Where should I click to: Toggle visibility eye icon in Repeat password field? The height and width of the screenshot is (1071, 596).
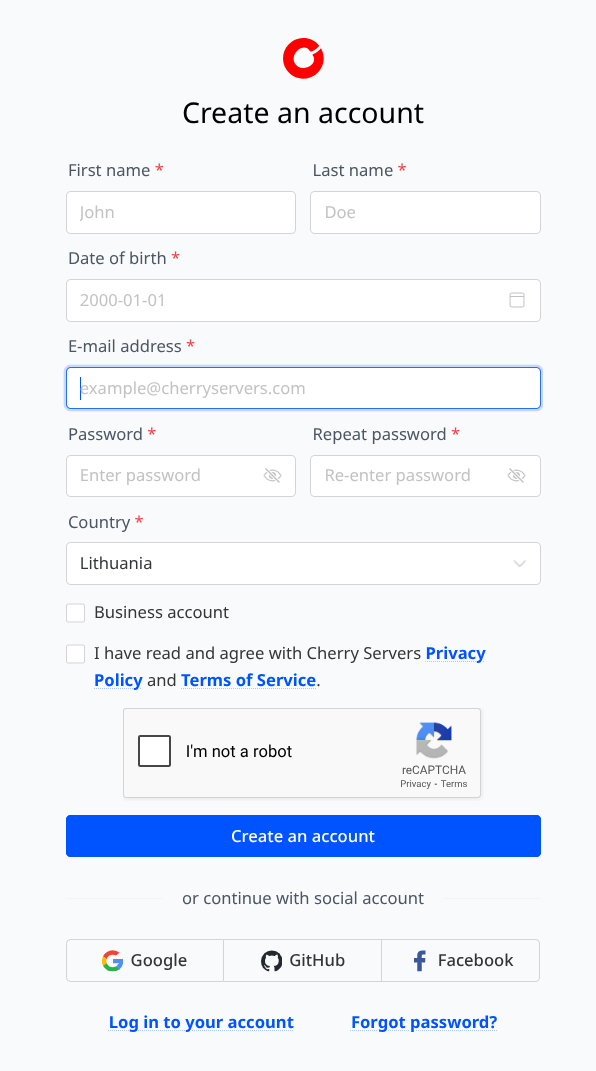click(x=517, y=475)
